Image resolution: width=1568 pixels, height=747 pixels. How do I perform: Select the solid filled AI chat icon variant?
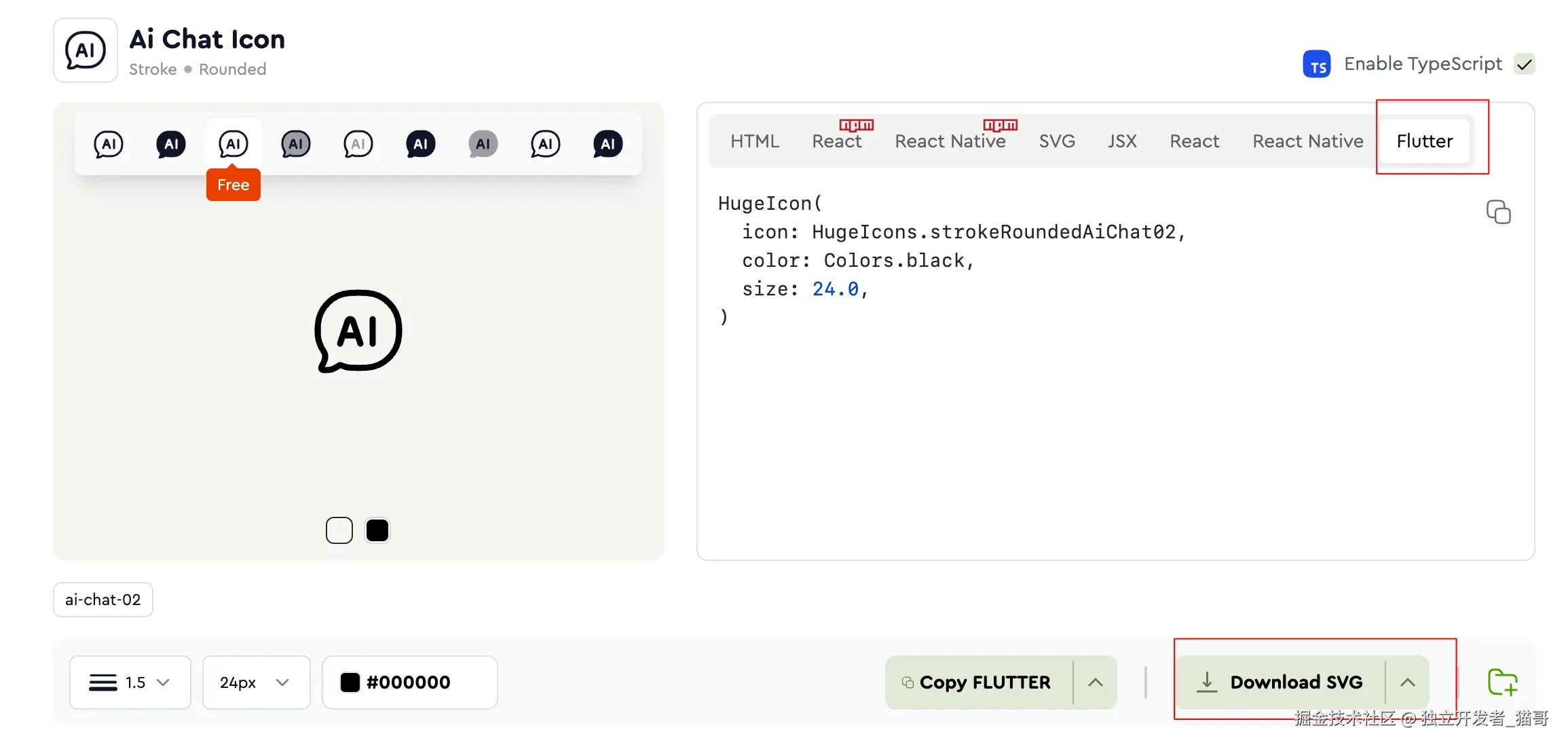point(171,143)
